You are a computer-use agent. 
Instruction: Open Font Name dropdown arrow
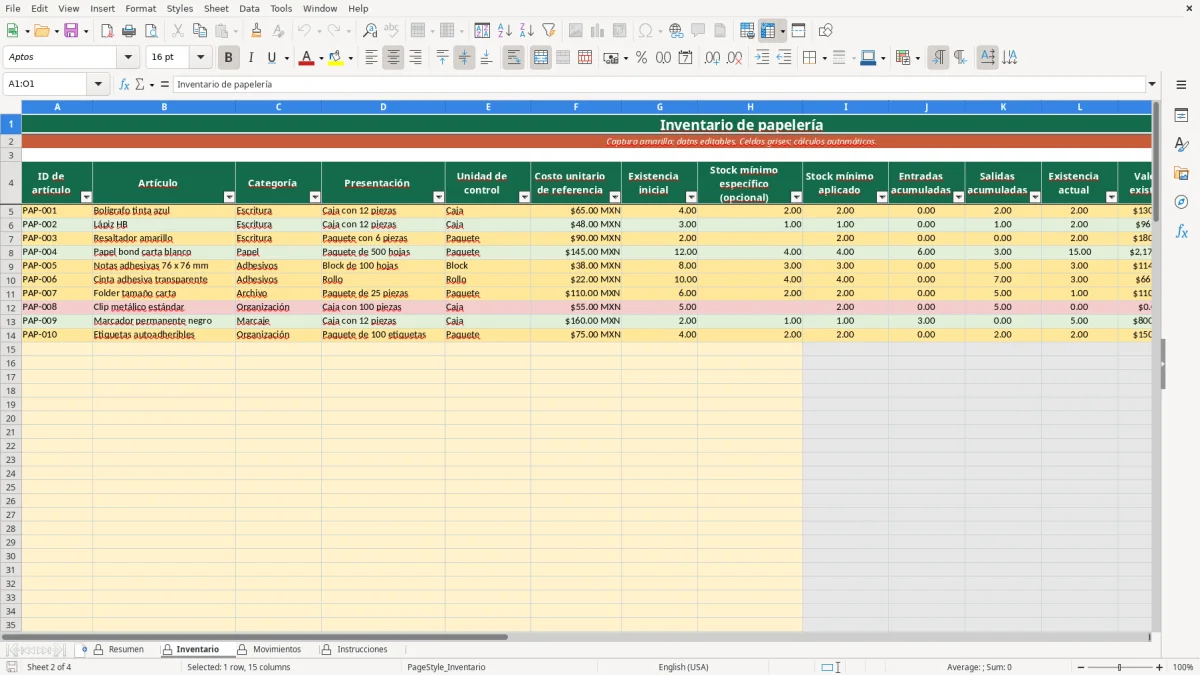pos(128,58)
